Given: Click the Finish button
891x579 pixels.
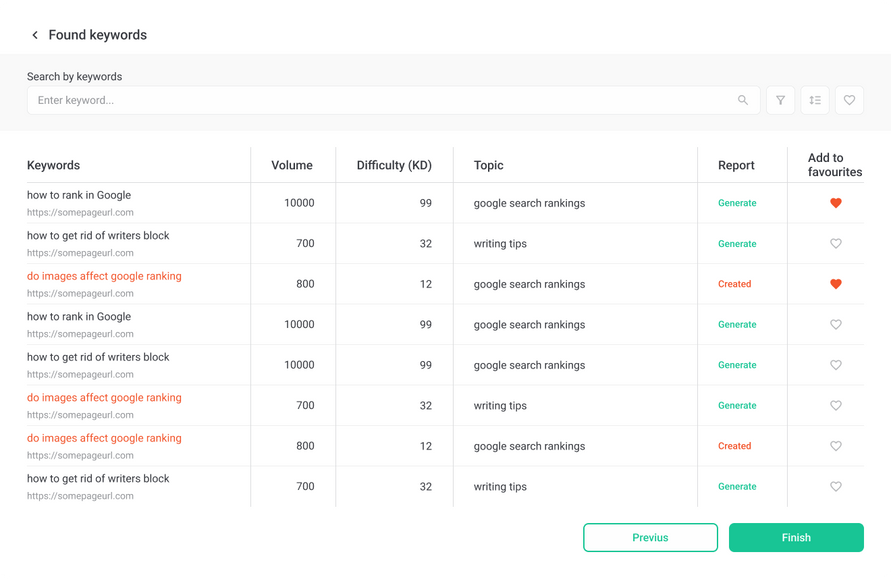Looking at the screenshot, I should coord(796,537).
